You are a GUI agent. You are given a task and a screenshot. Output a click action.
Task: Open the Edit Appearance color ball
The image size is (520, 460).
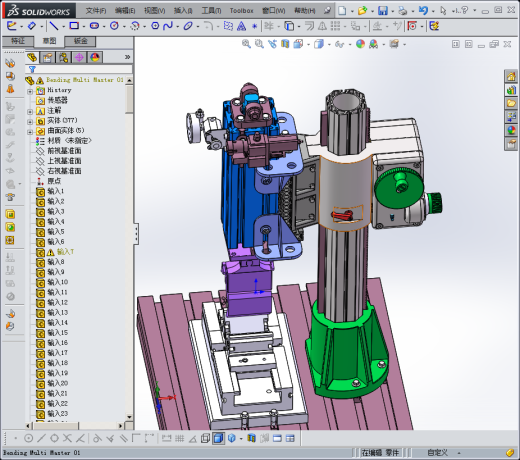click(360, 44)
